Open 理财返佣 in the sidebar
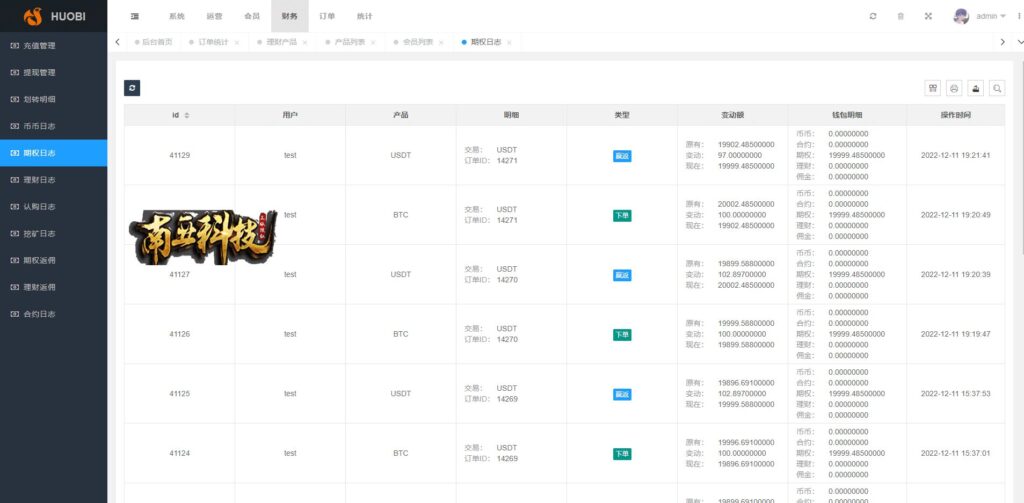The height and width of the screenshot is (503, 1024). tap(54, 287)
